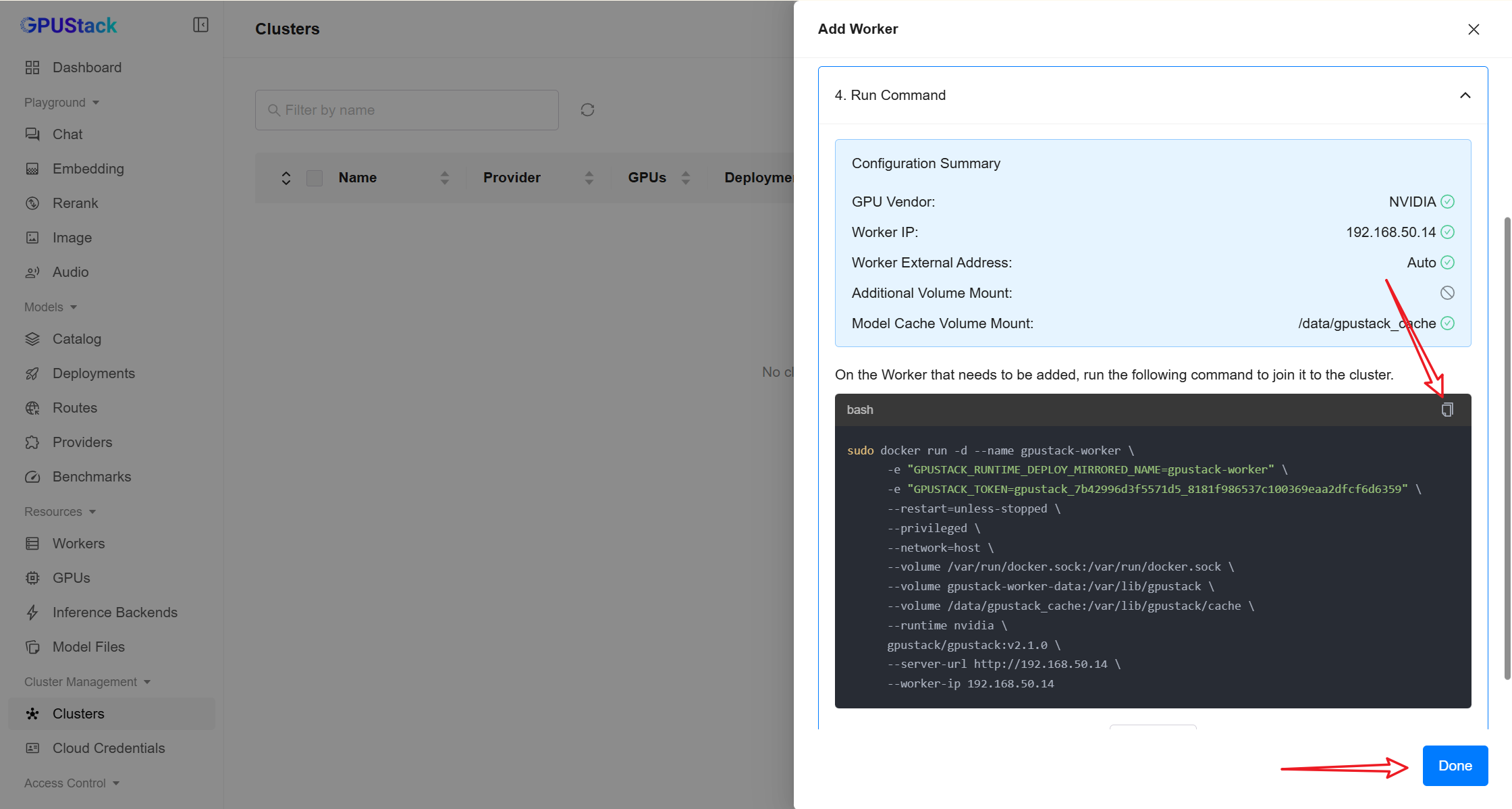Viewport: 1512px width, 809px height.
Task: Click the refresh icon next to the filter
Action: (x=587, y=110)
